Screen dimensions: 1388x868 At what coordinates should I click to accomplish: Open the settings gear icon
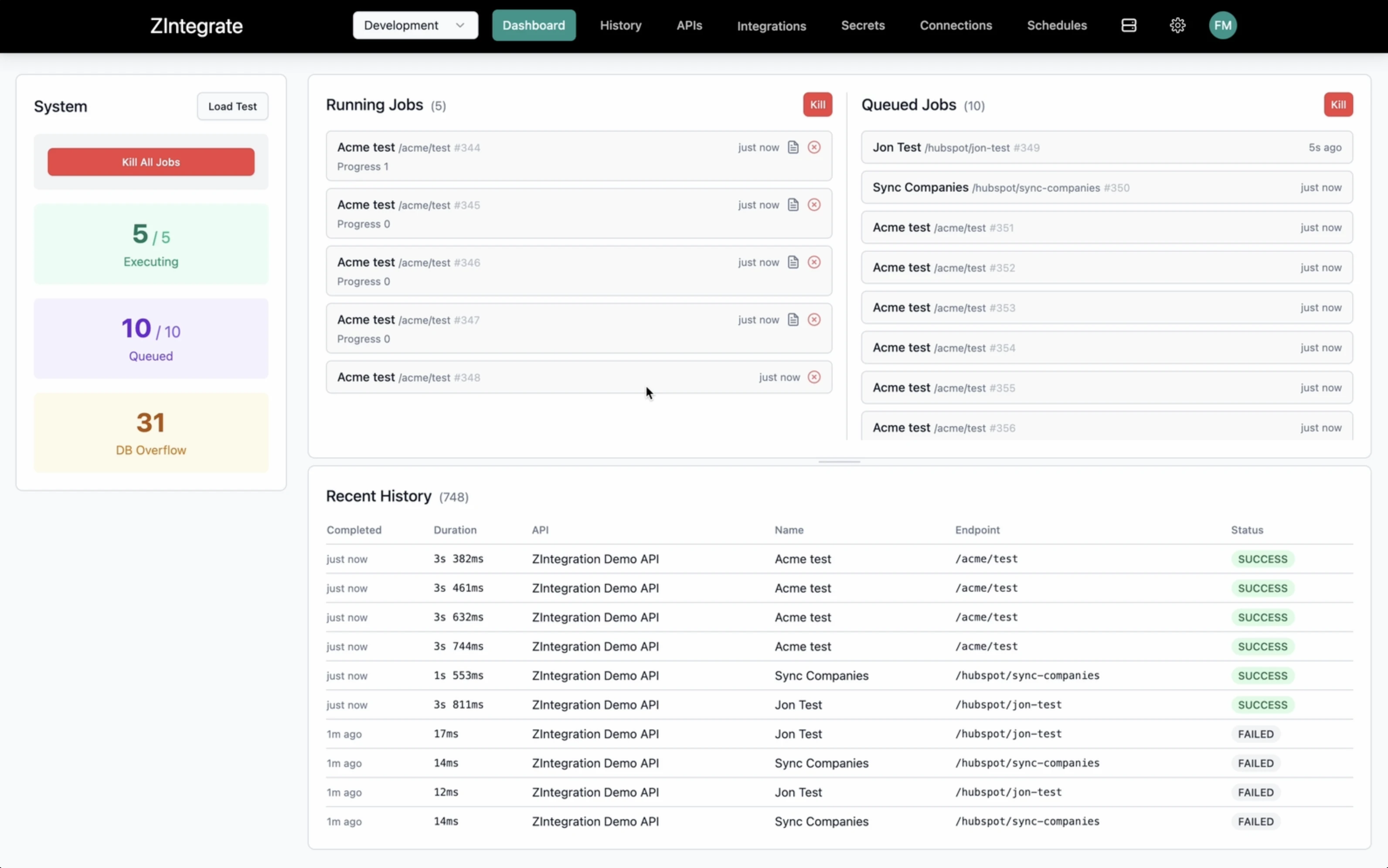(1177, 25)
